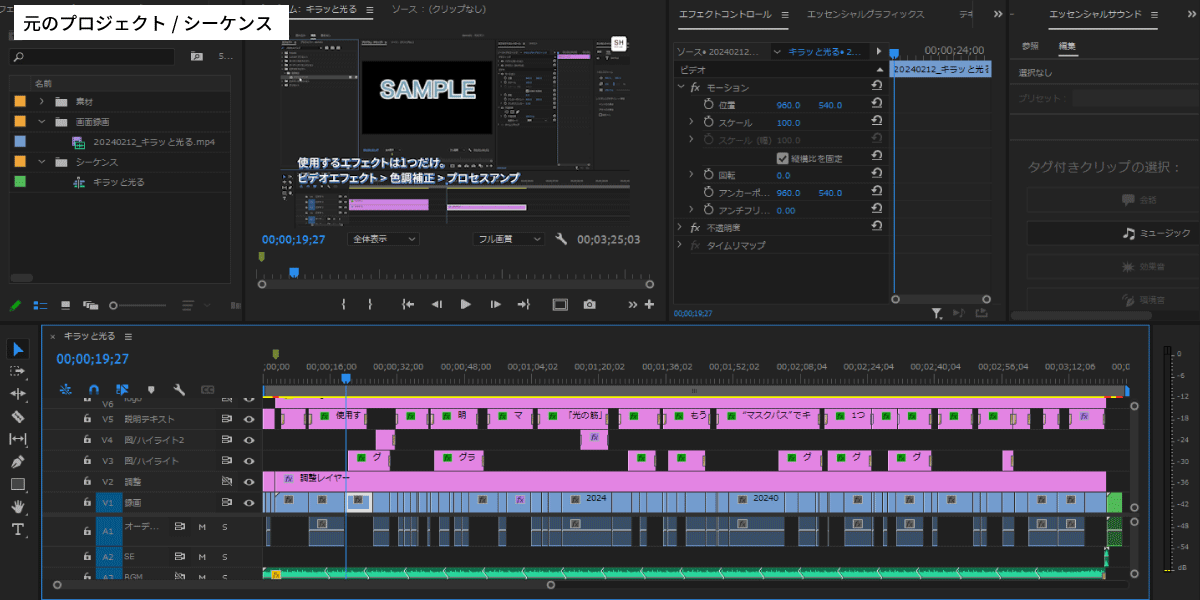This screenshot has height=600, width=1200.
Task: Click the Mark In bracket button
Action: pyautogui.click(x=344, y=305)
